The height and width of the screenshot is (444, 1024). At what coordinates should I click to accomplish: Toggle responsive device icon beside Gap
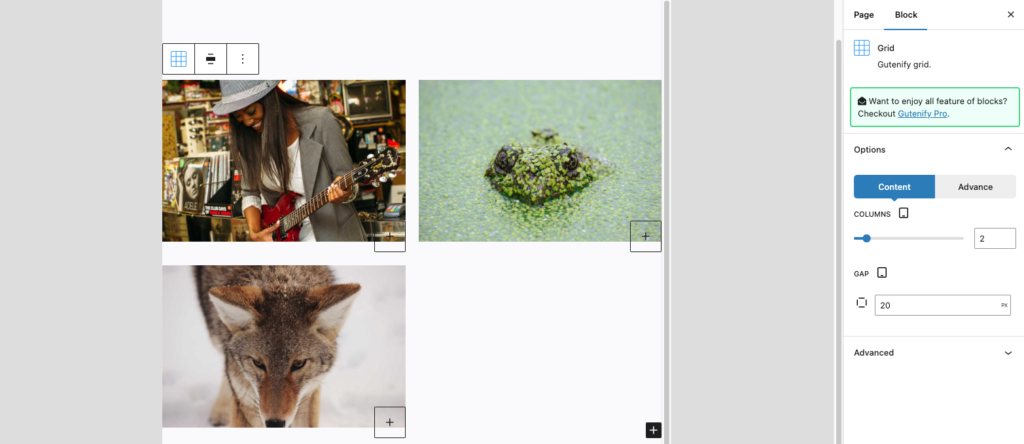882,273
